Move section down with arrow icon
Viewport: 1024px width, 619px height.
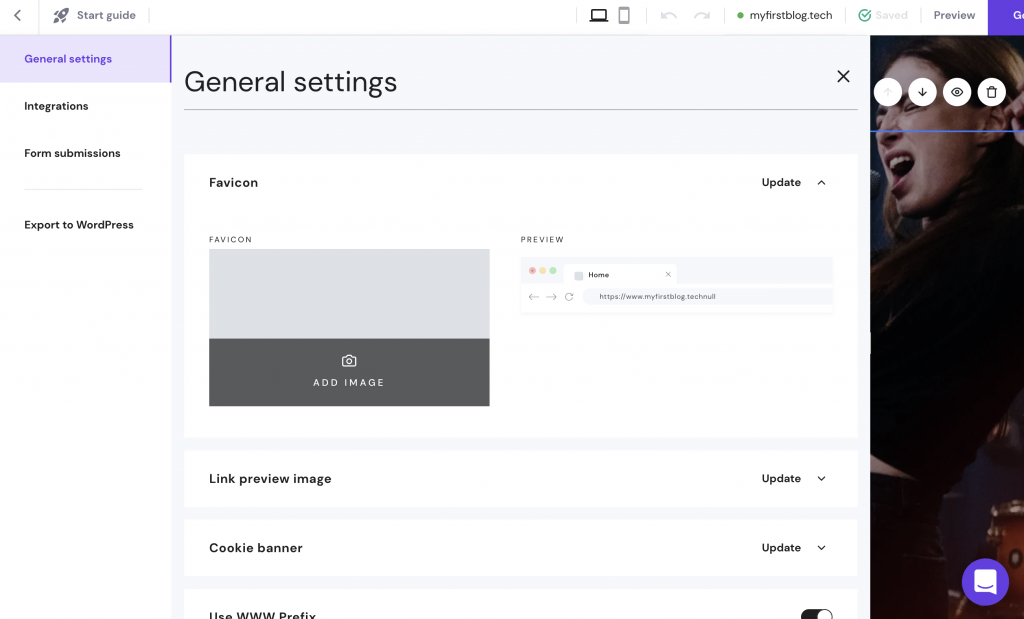[x=922, y=92]
